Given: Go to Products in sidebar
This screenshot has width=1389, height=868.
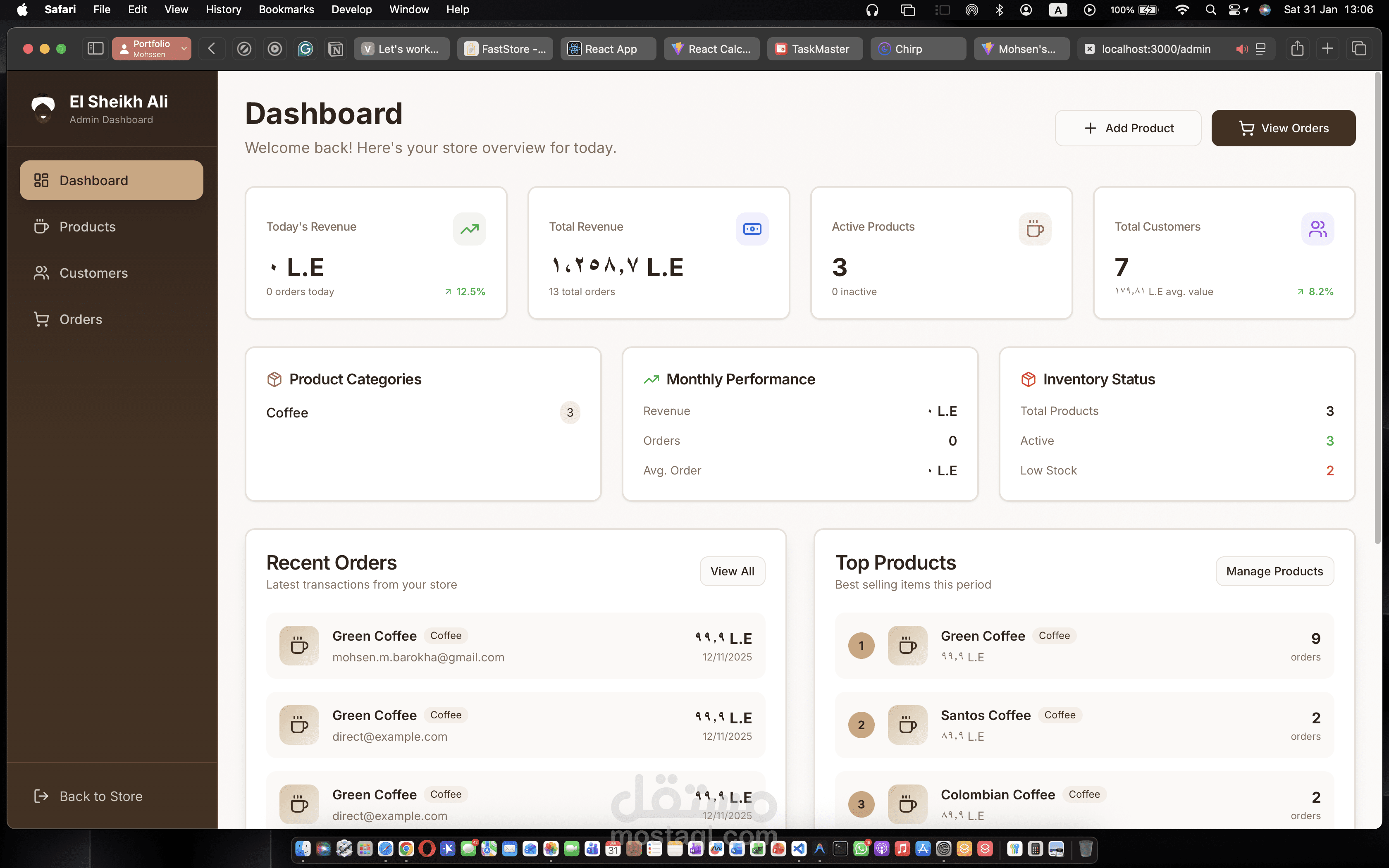Looking at the screenshot, I should click(87, 227).
